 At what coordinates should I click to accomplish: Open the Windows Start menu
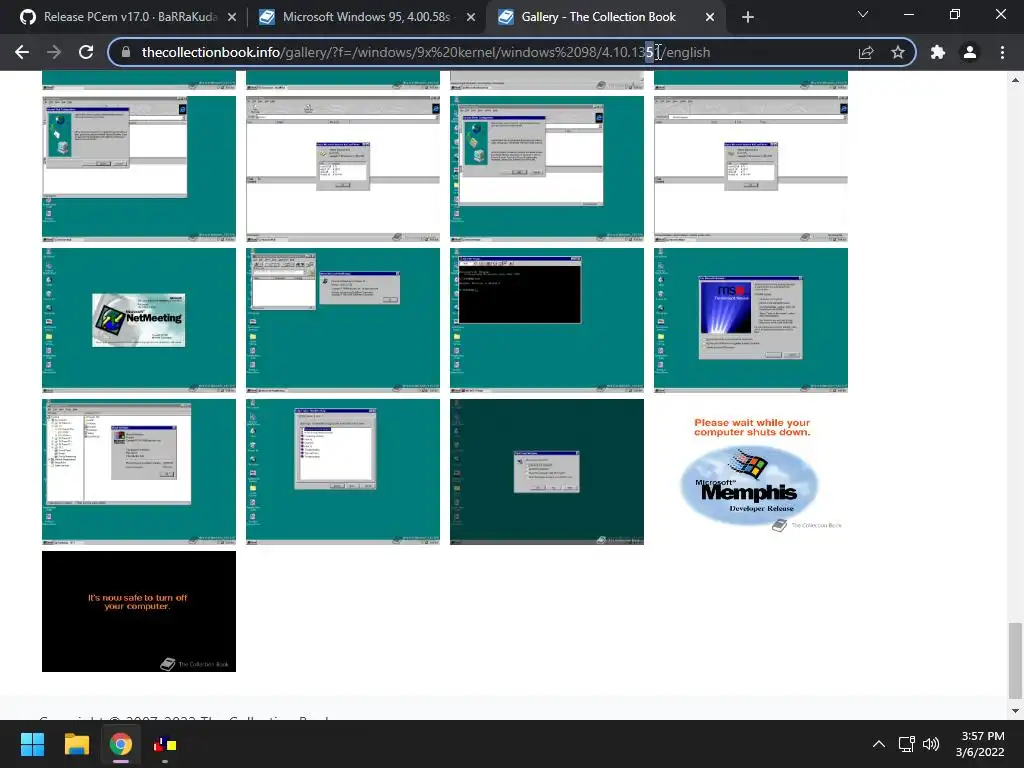click(32, 744)
